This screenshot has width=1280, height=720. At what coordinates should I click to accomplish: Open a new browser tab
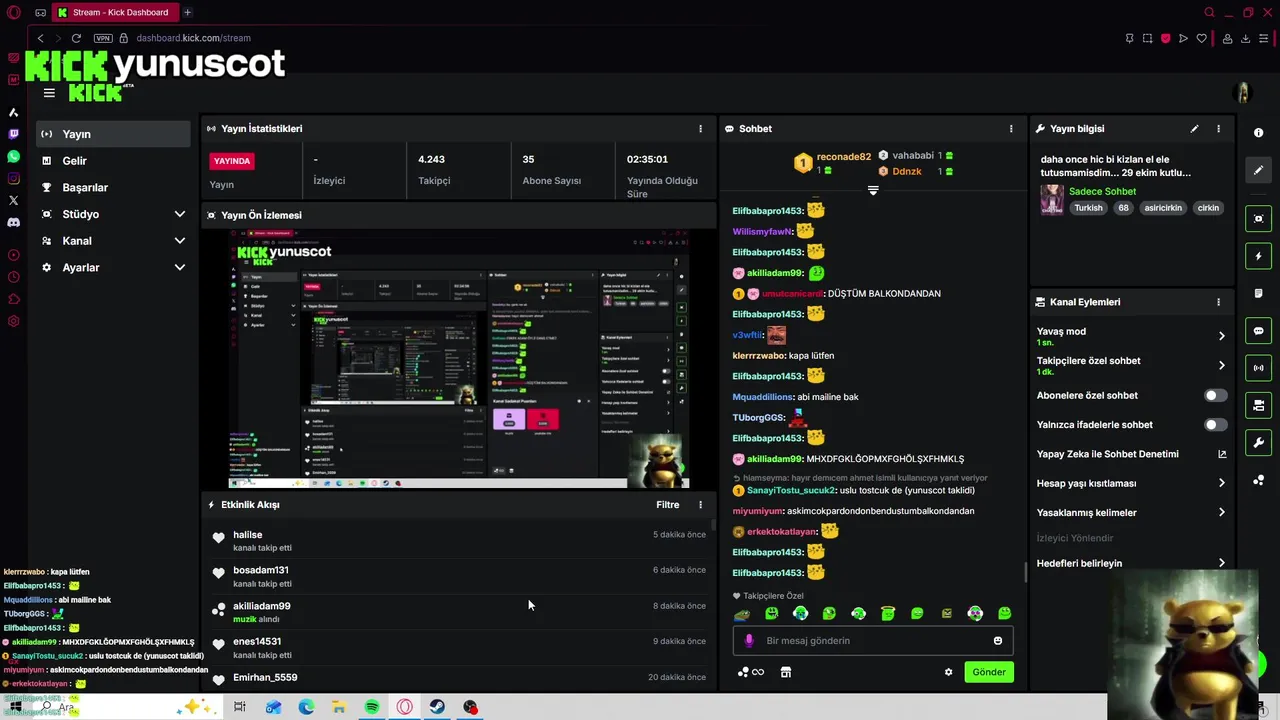tap(187, 12)
